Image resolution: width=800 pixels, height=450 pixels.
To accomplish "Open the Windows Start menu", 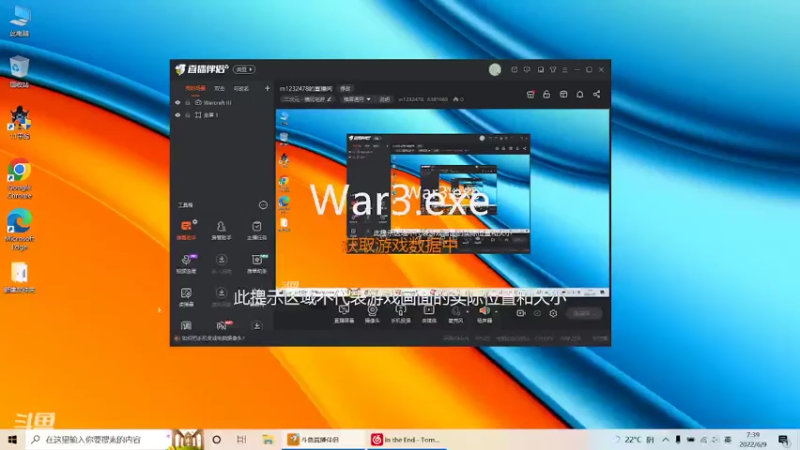I will click(x=12, y=439).
